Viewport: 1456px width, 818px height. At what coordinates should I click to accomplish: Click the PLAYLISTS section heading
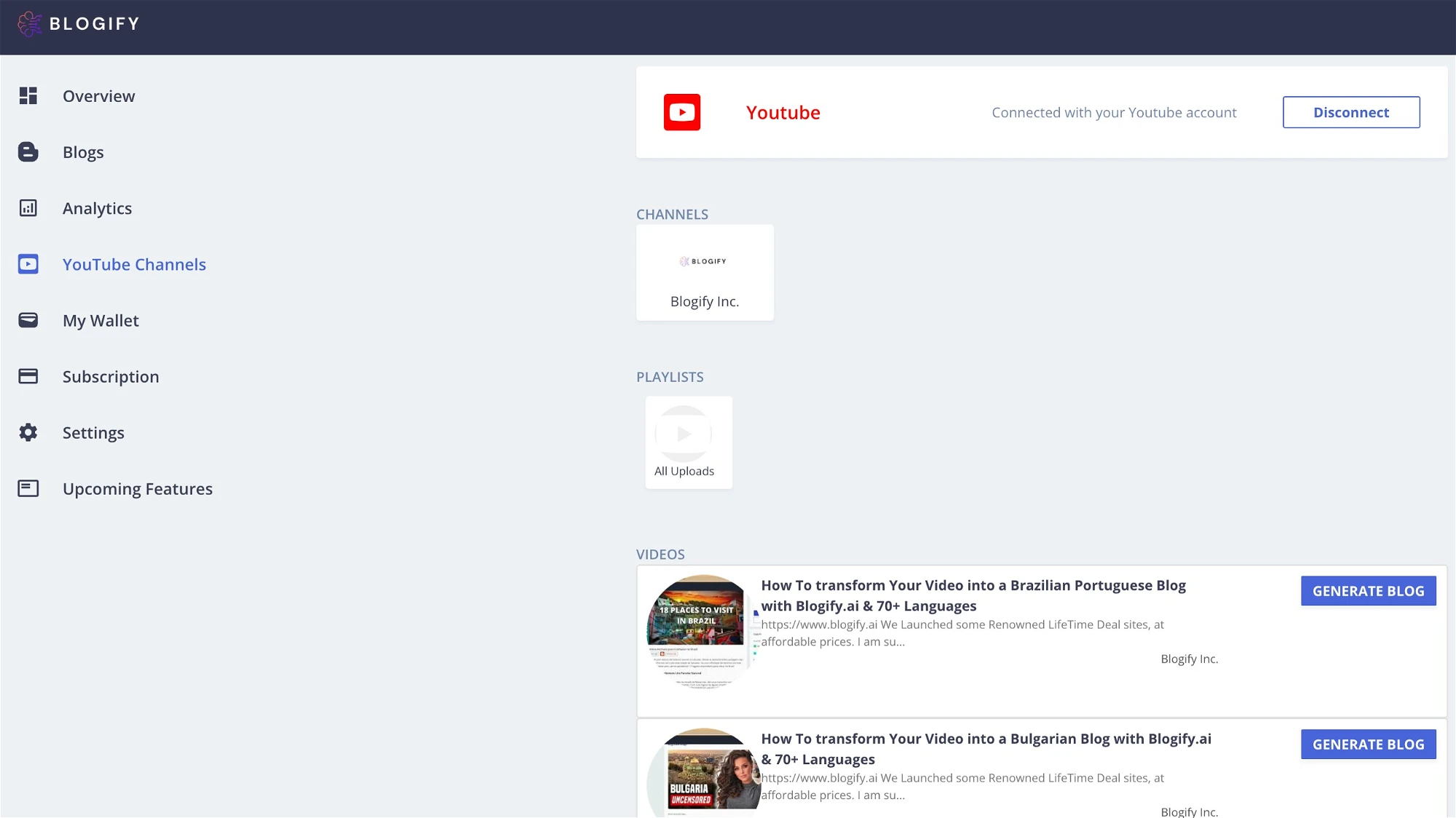[x=670, y=377]
